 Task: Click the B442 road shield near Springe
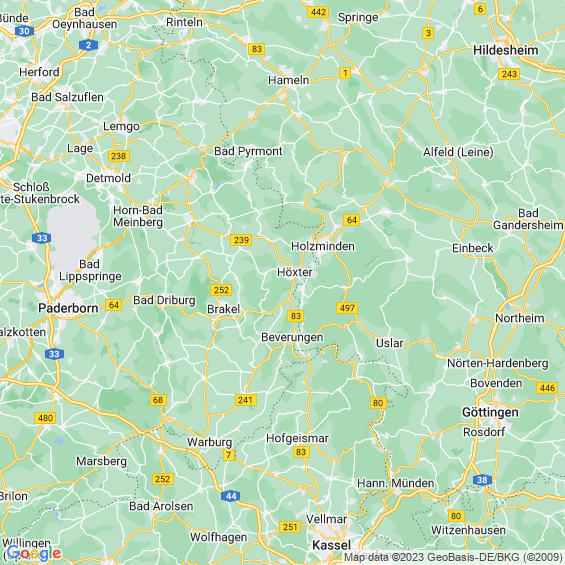(x=318, y=12)
